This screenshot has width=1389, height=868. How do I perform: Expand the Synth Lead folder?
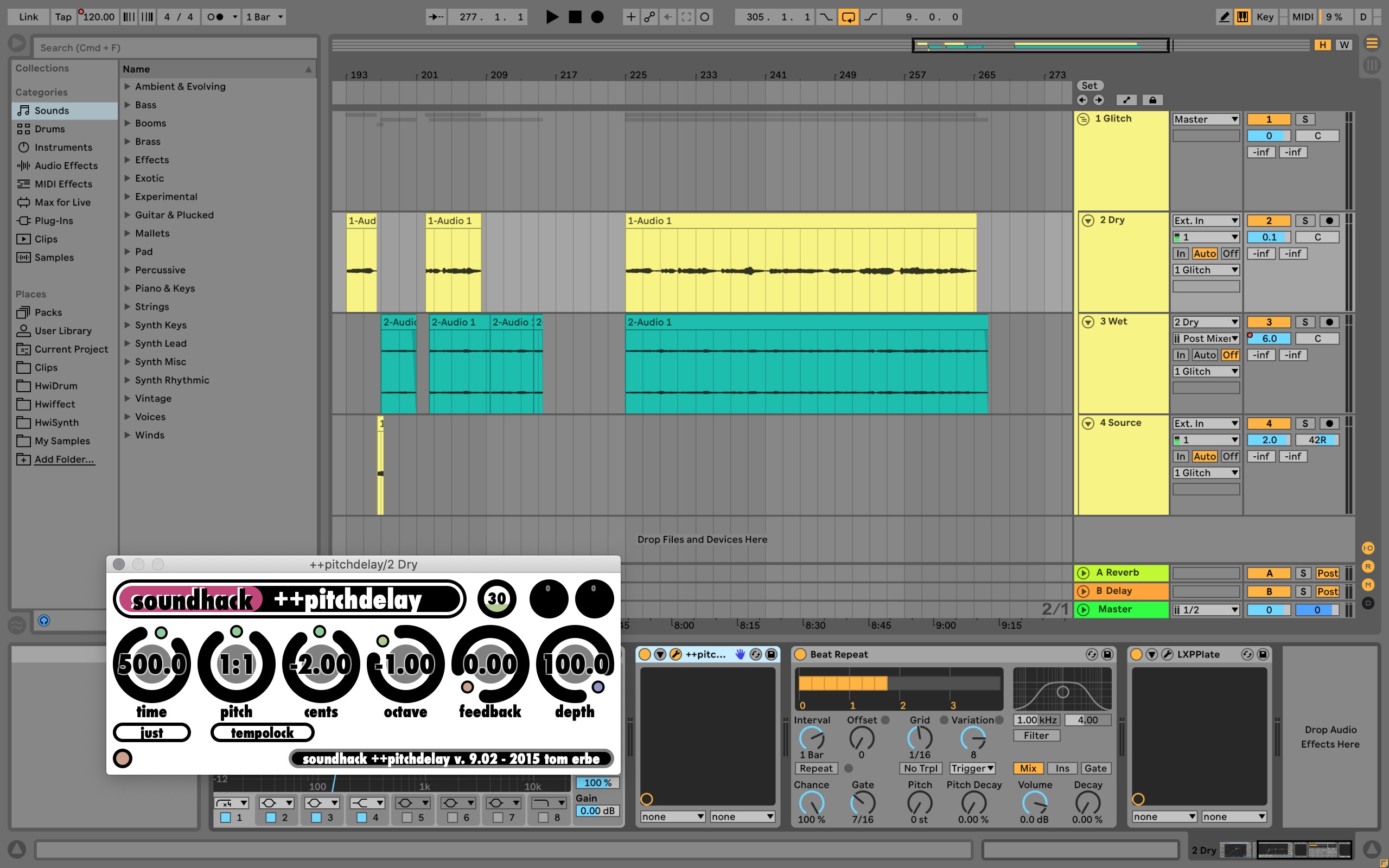[128, 343]
